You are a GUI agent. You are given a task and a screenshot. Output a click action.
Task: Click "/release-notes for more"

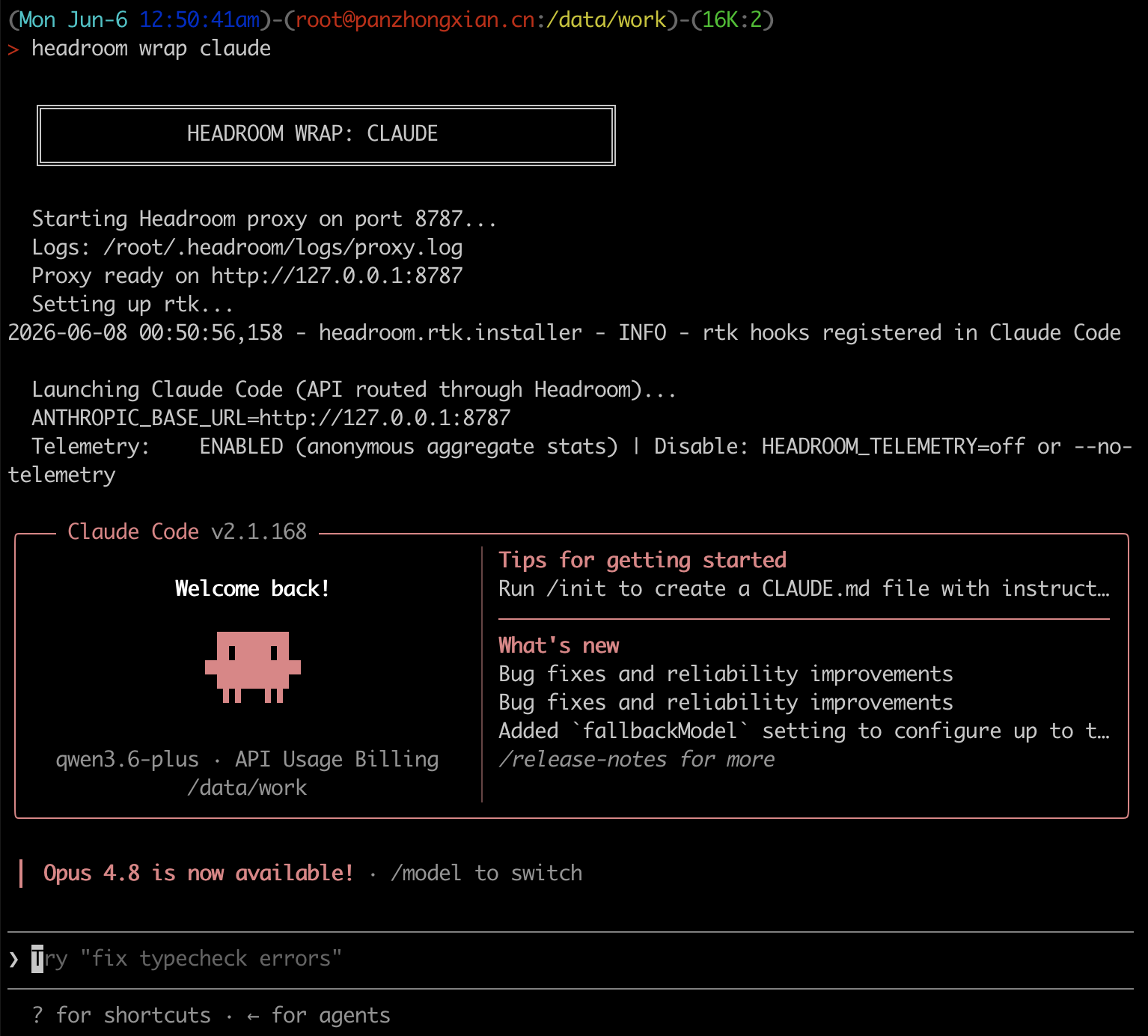coord(637,759)
